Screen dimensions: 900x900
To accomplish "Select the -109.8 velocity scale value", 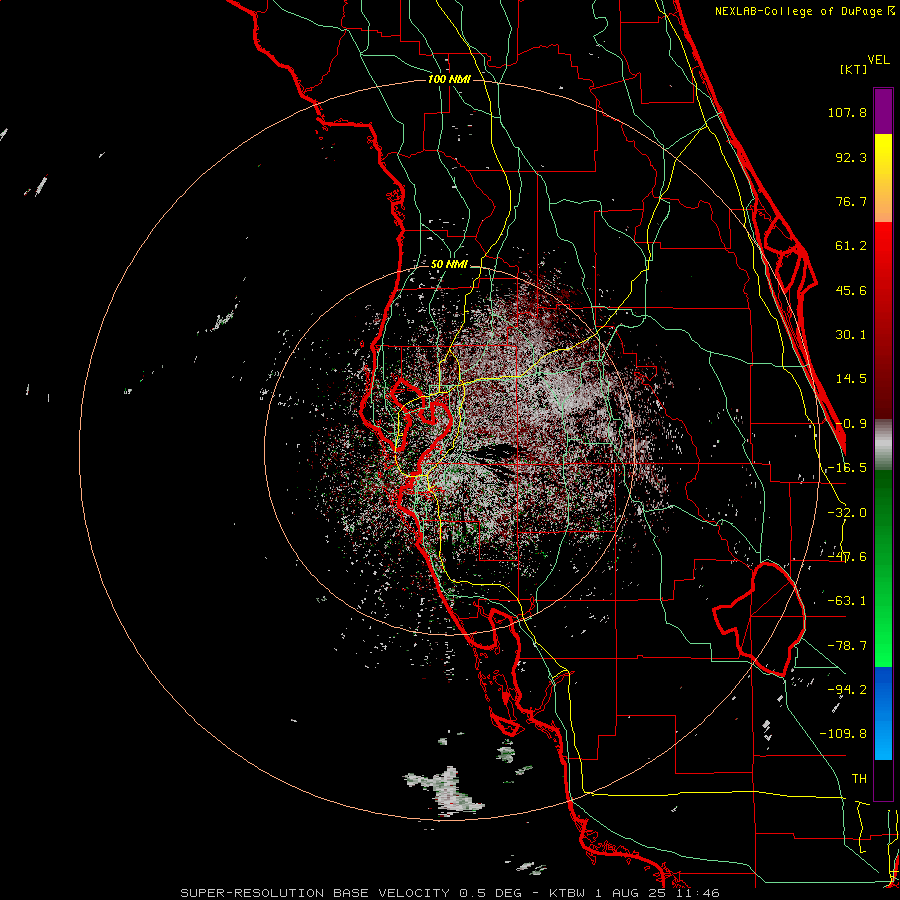I will pos(843,734).
